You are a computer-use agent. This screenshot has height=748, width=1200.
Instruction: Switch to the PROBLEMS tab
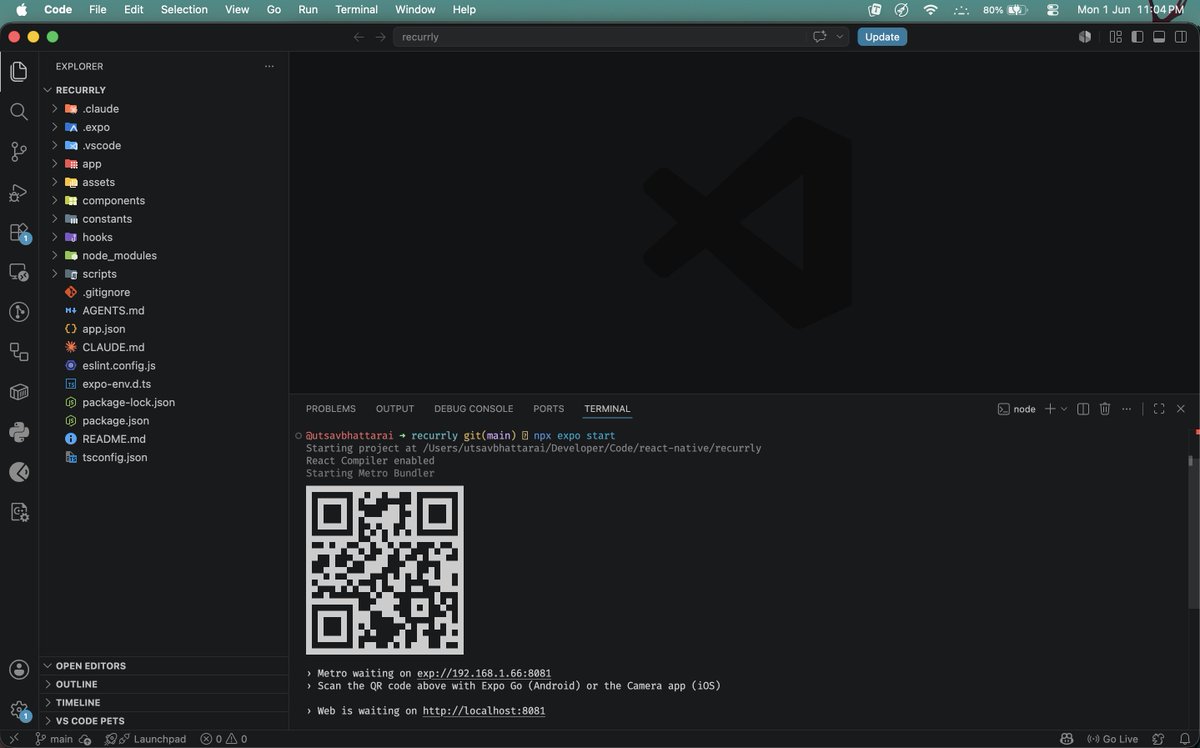coord(331,409)
